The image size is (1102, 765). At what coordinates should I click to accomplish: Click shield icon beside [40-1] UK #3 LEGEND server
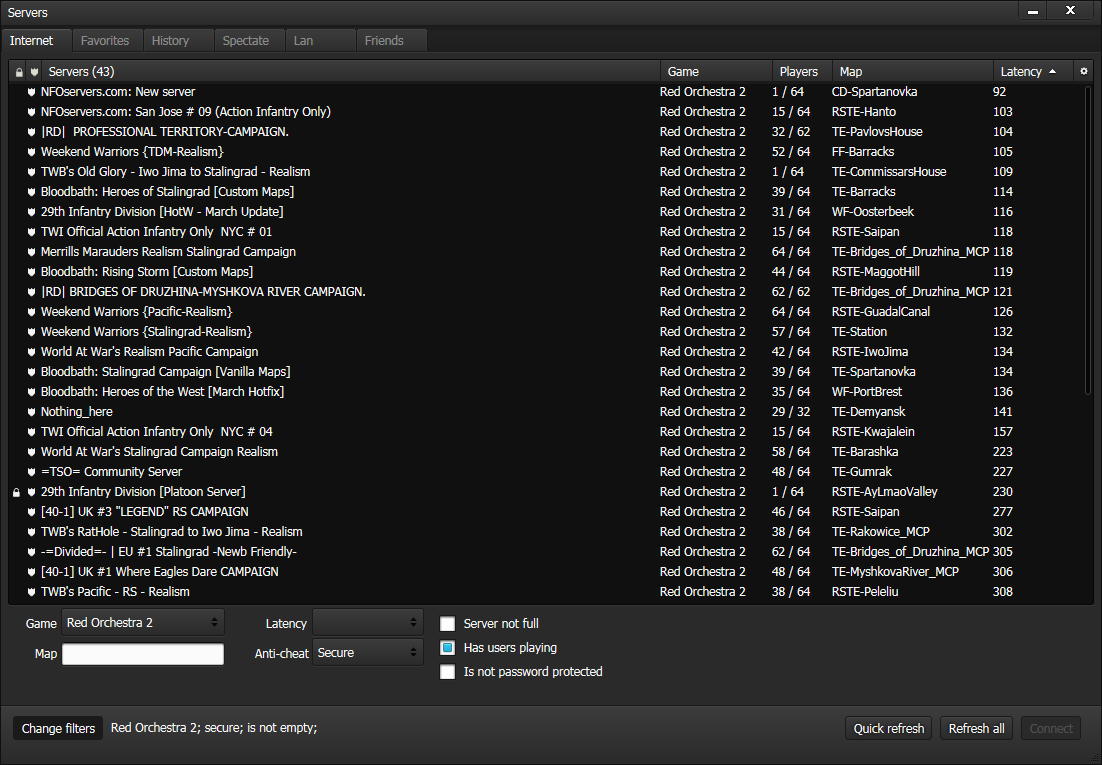click(32, 512)
